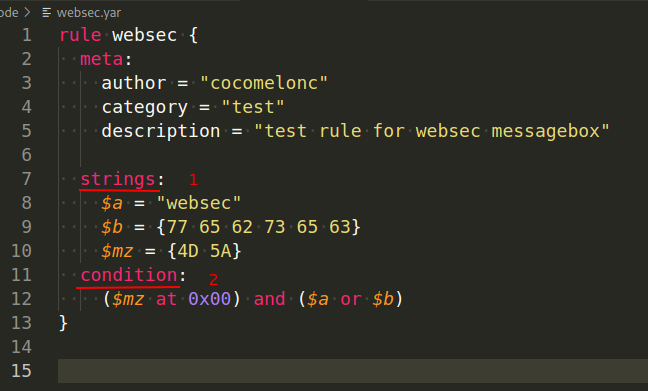Viewport: 648px width, 391px height.
Task: Click the description string on line 5
Action: (431, 131)
